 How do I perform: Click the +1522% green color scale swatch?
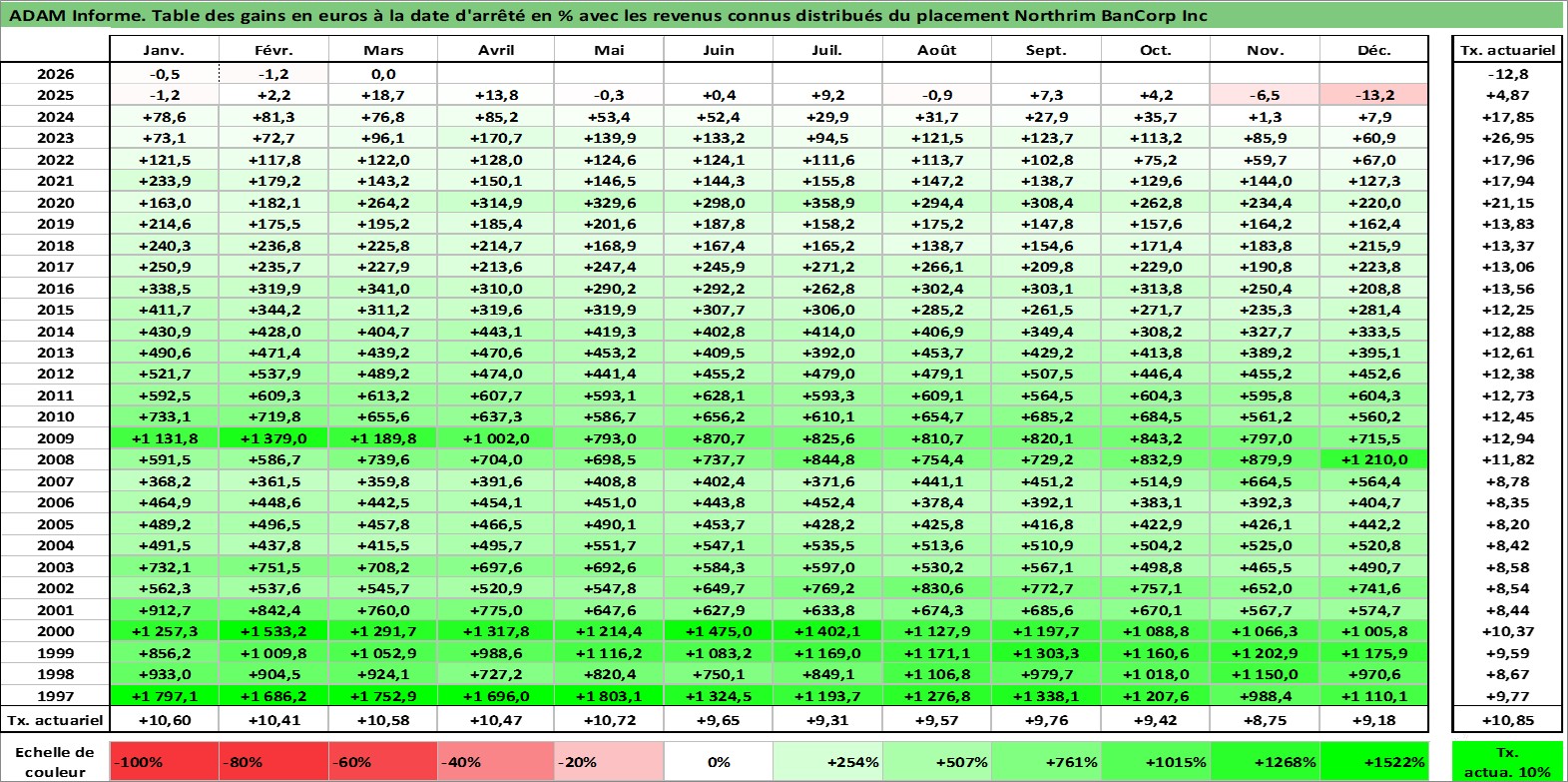click(x=1374, y=762)
